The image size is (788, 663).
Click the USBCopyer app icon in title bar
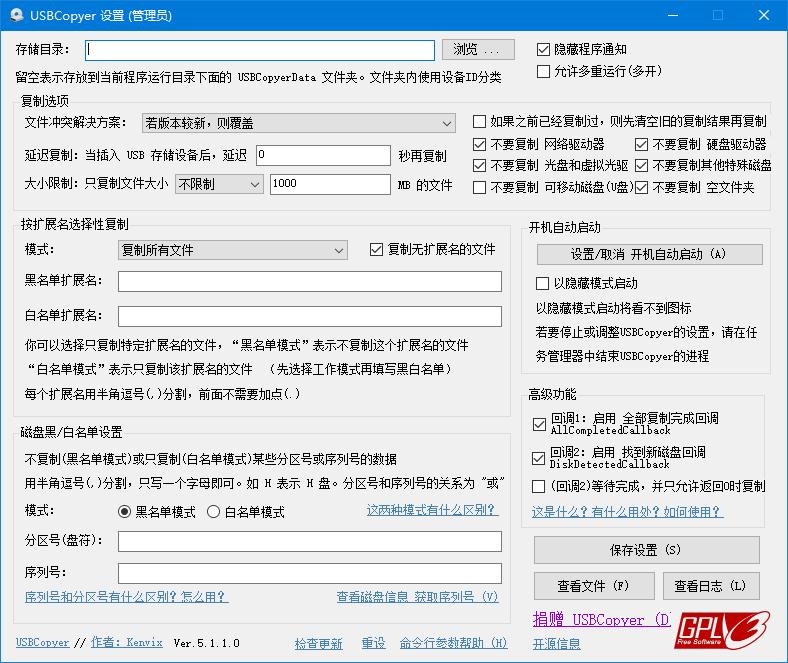[17, 16]
